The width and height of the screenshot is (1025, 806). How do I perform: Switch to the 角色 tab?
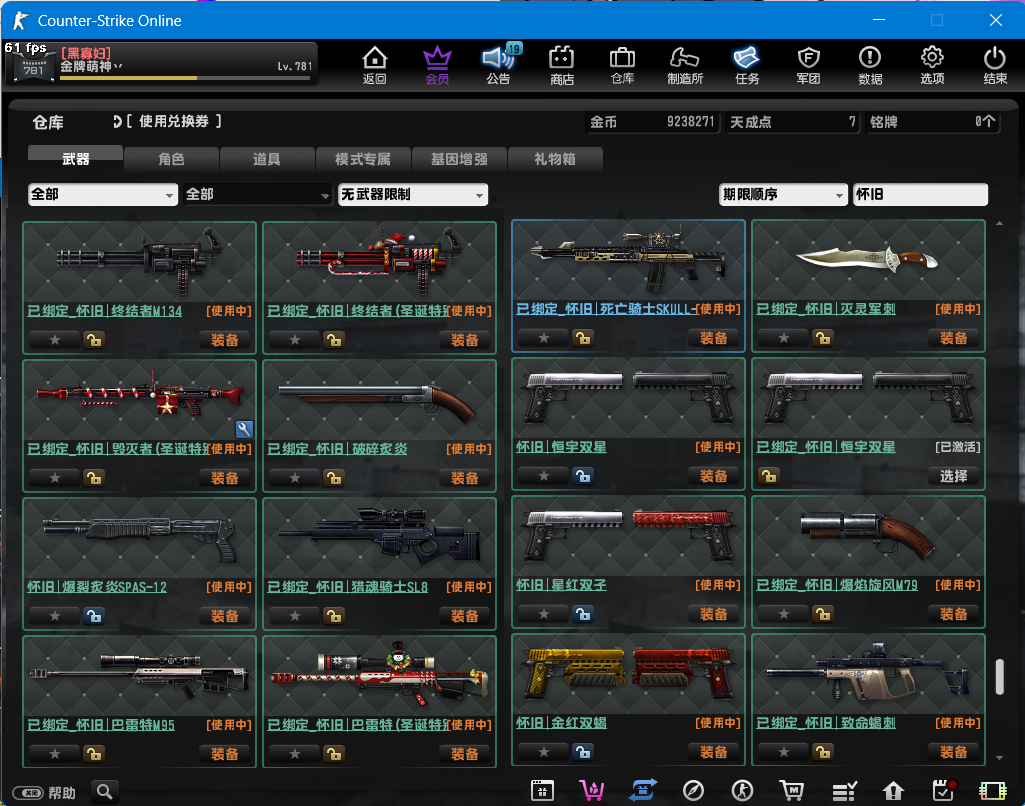click(171, 159)
